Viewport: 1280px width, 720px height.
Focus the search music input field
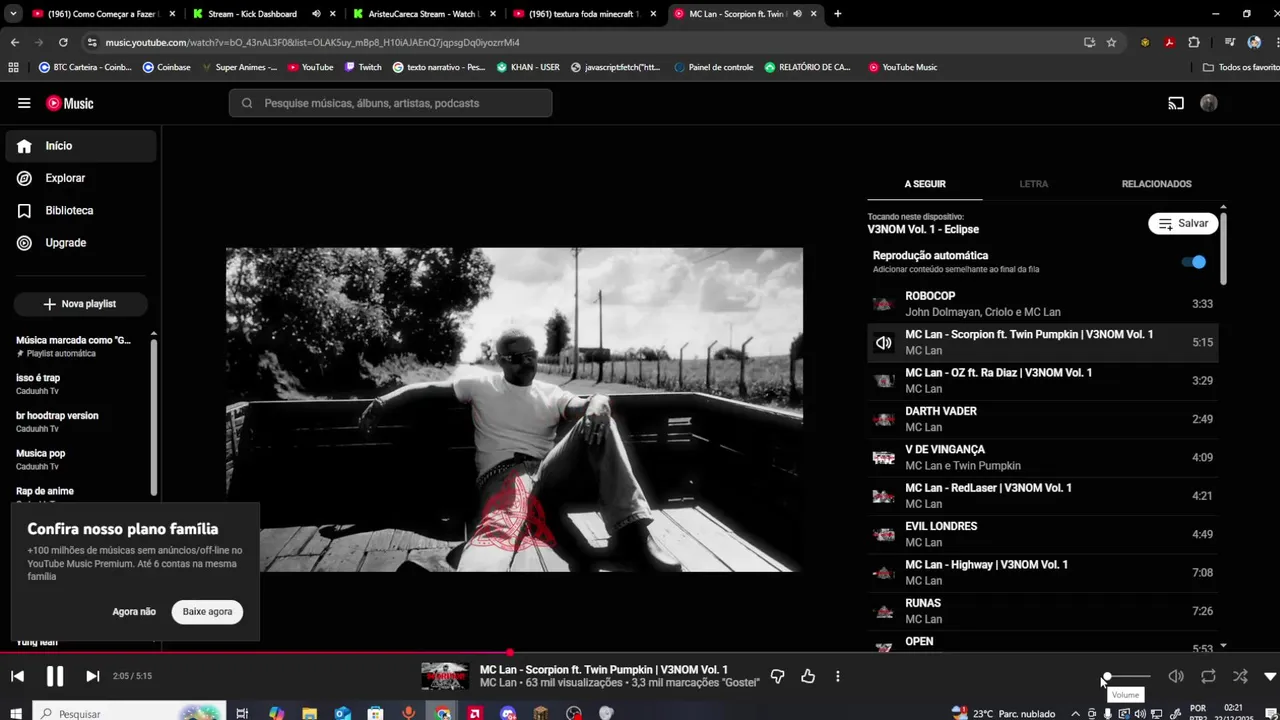point(390,103)
